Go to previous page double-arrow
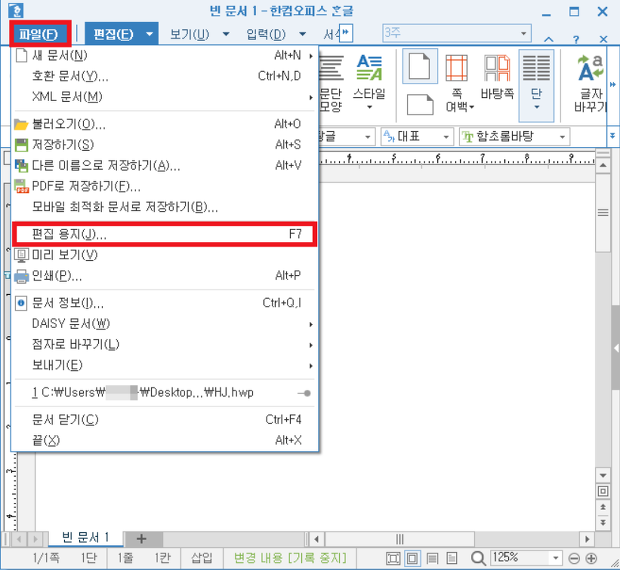The width and height of the screenshot is (620, 570). click(603, 507)
